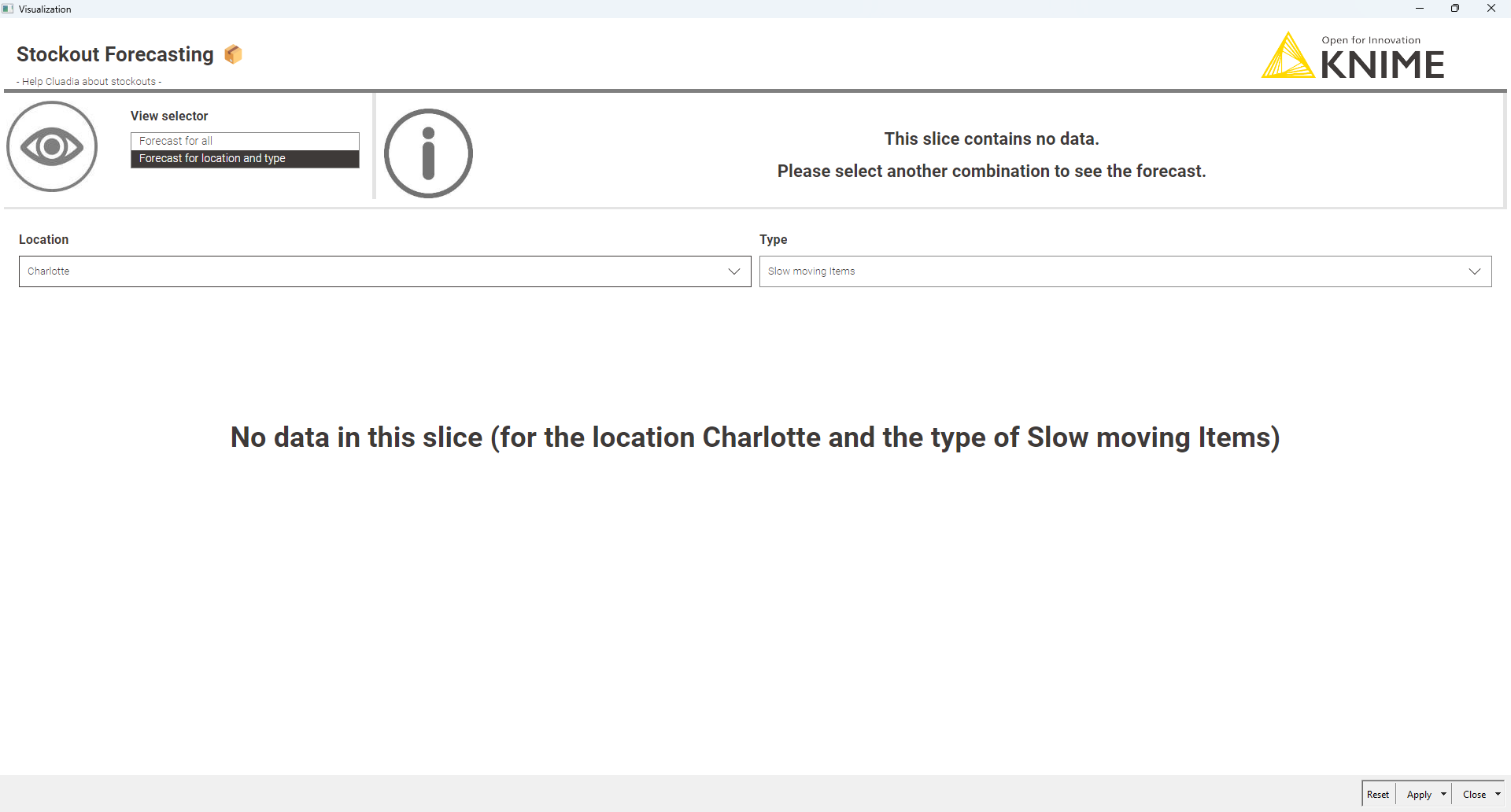Viewport: 1511px width, 812px height.
Task: Click the yellow KNIME triangle logo
Action: point(1287,57)
